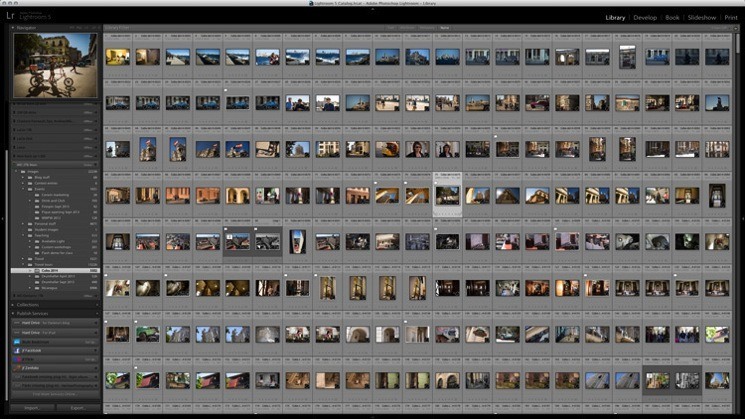Click the Behance publish service icon

(17, 342)
